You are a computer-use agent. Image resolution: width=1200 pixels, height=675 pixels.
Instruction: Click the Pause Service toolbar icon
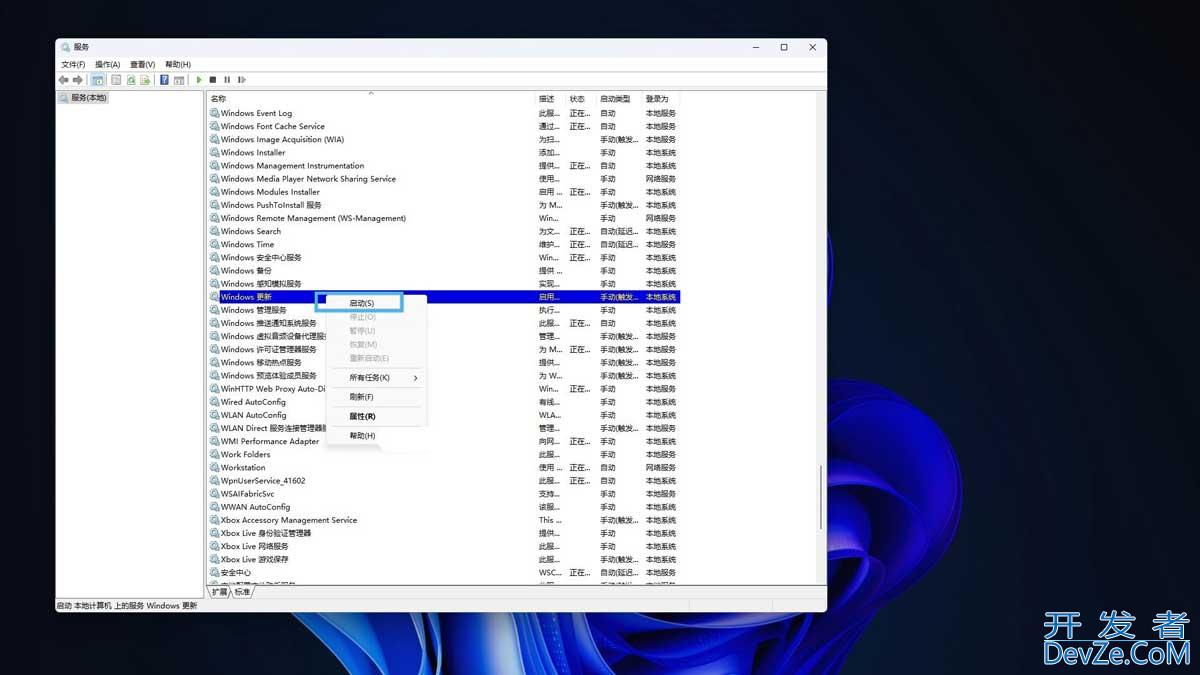(x=227, y=80)
